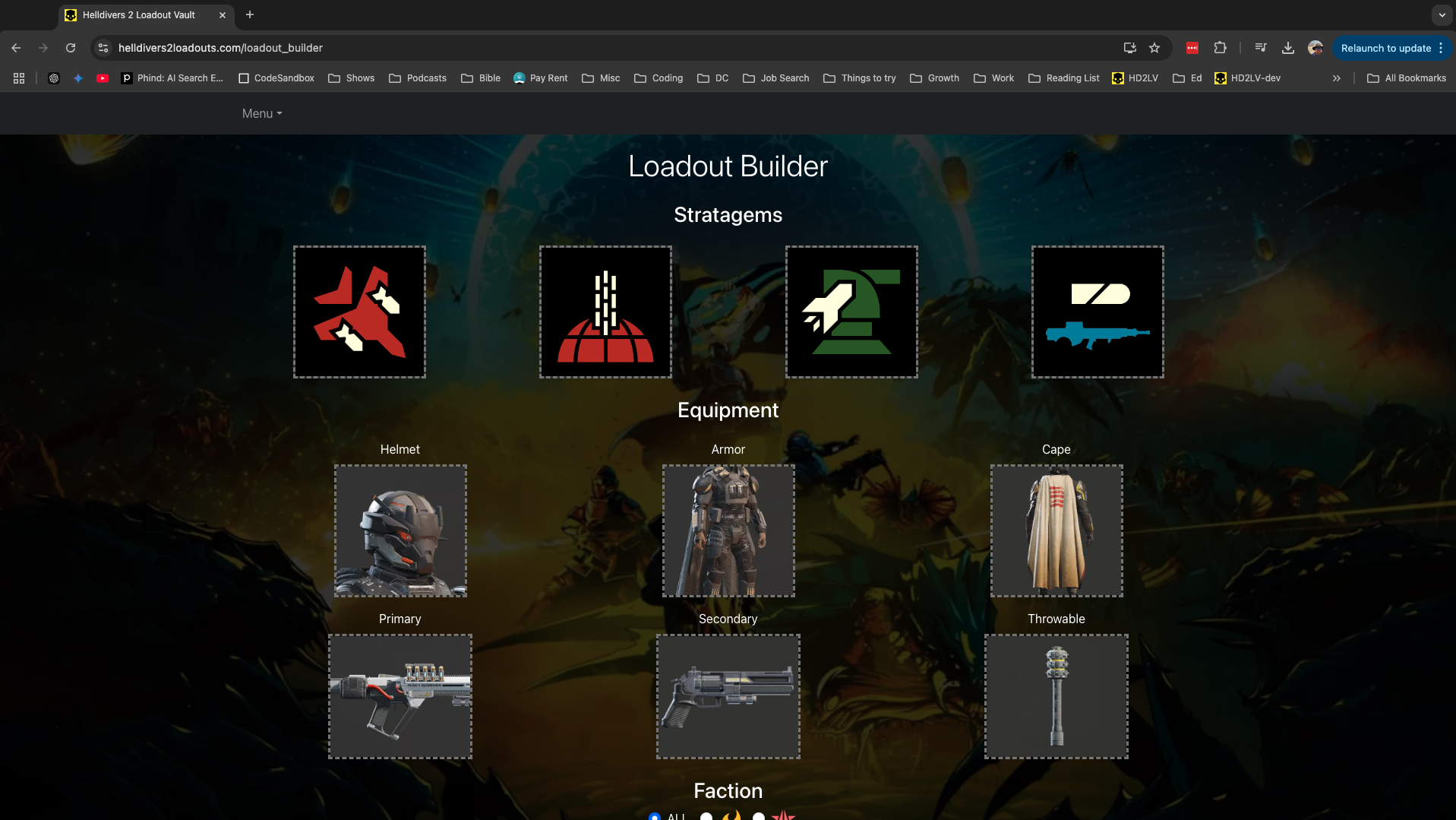This screenshot has height=820, width=1456.
Task: Select the red Eagle airstrike stratagem slot
Action: click(359, 312)
